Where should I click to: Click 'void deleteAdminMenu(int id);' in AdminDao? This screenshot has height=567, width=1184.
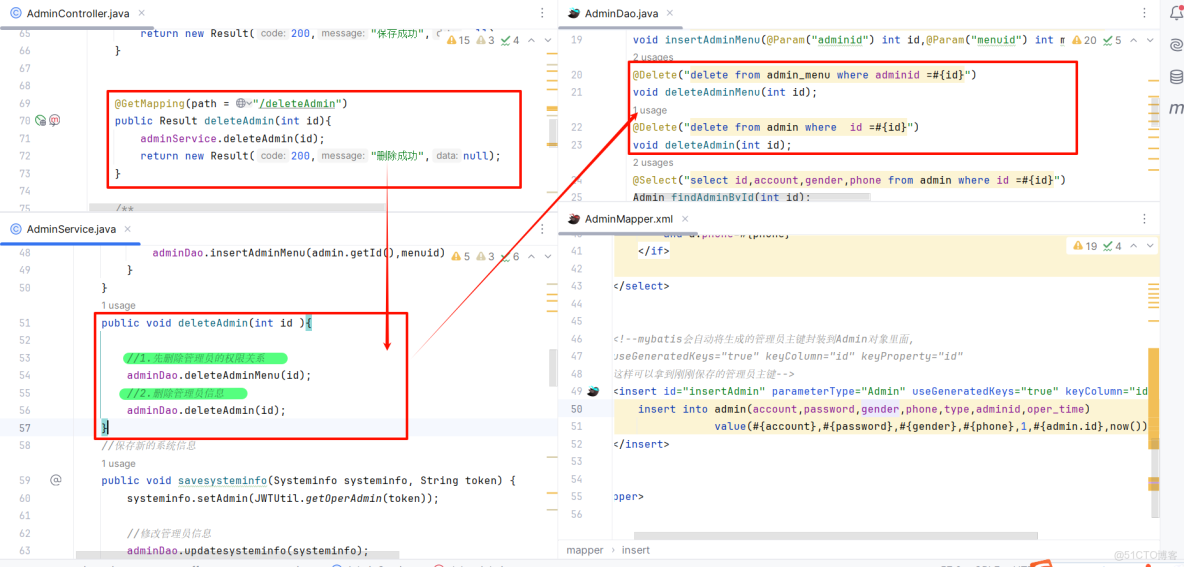pyautogui.click(x=725, y=92)
